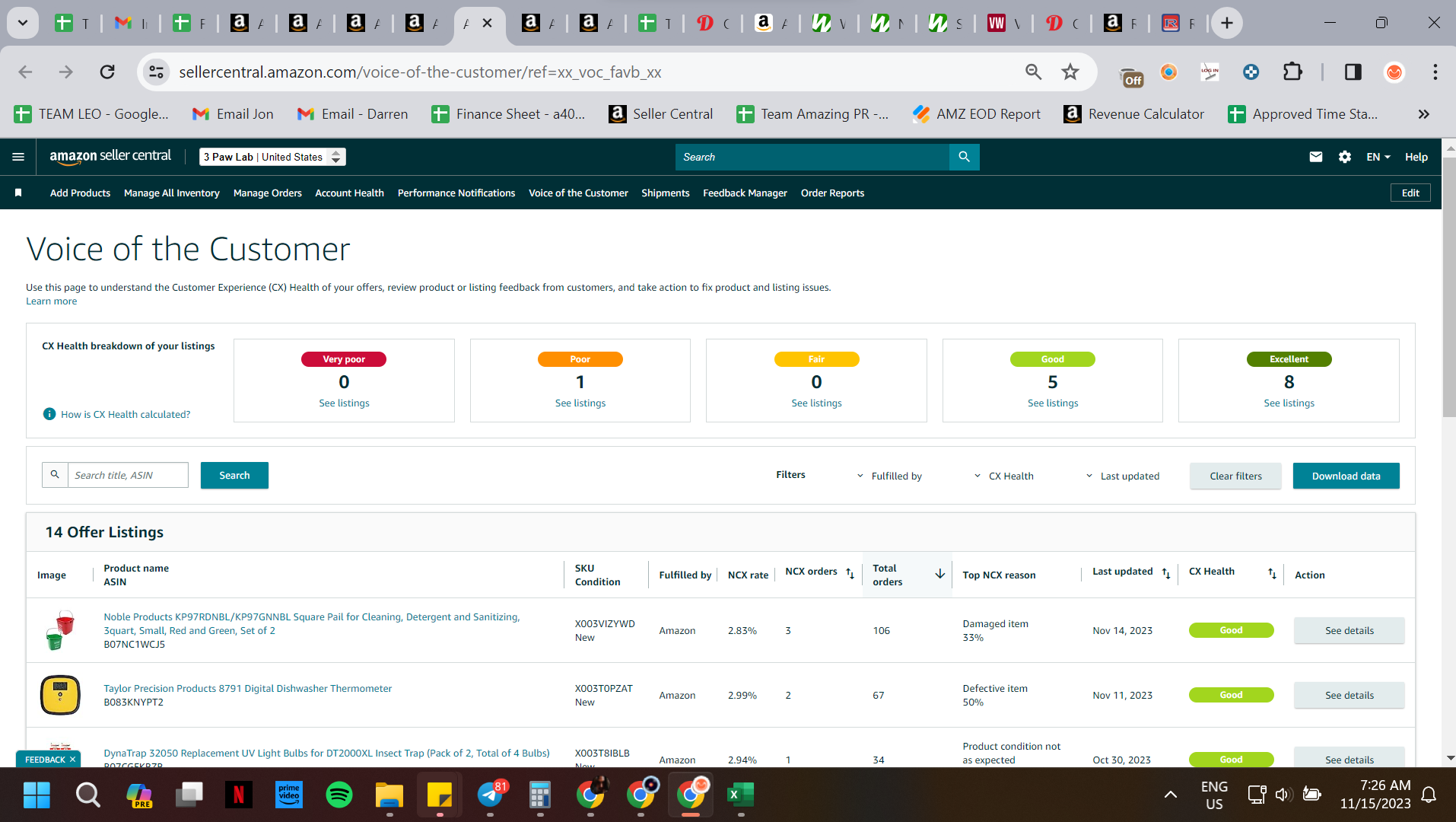Expand the Last updated filter

tap(1123, 476)
